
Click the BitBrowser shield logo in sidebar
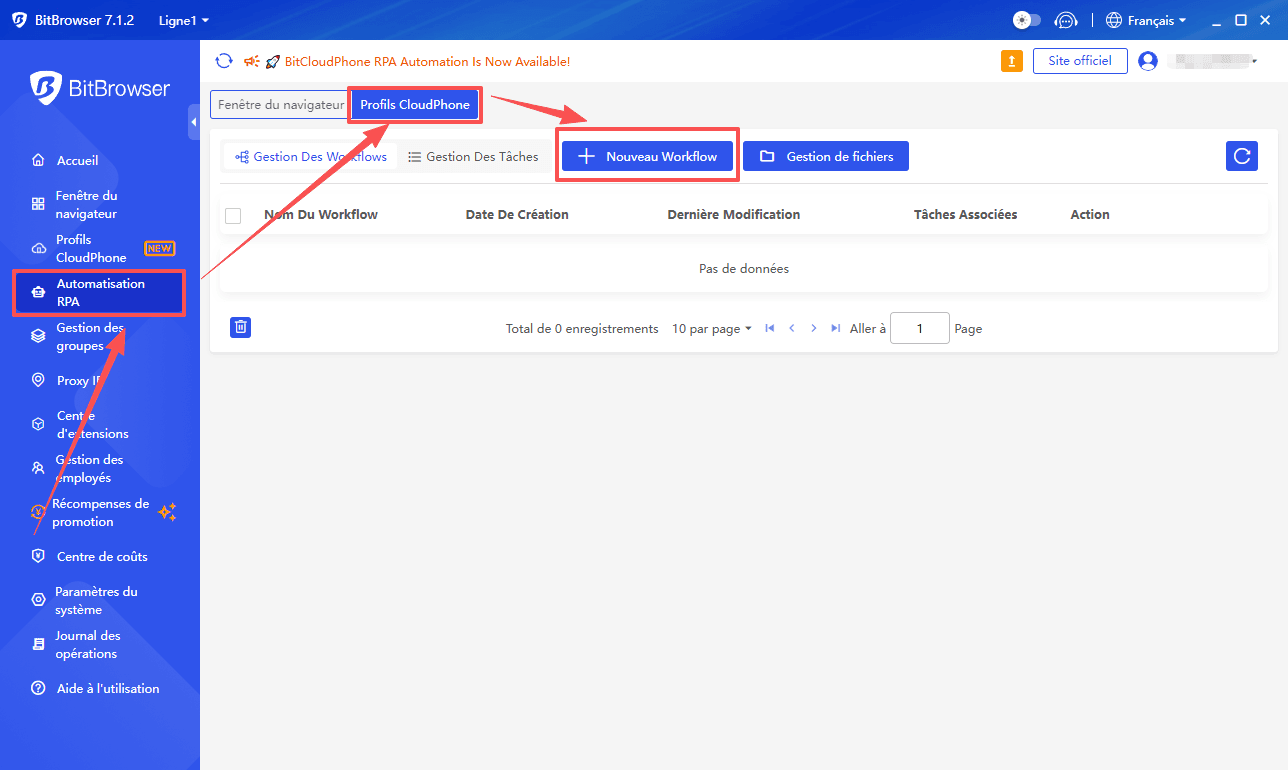[x=46, y=88]
